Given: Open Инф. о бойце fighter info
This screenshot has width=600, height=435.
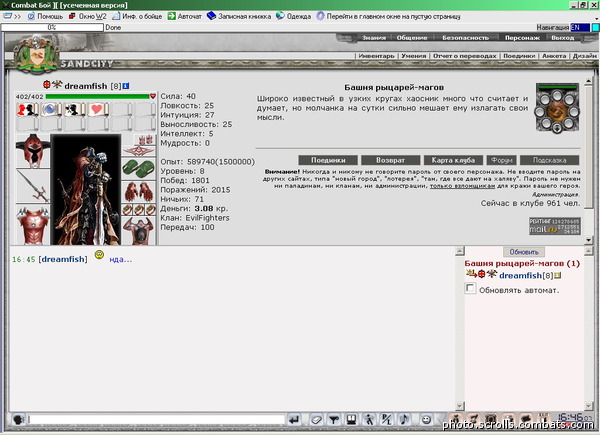Looking at the screenshot, I should (137, 16).
